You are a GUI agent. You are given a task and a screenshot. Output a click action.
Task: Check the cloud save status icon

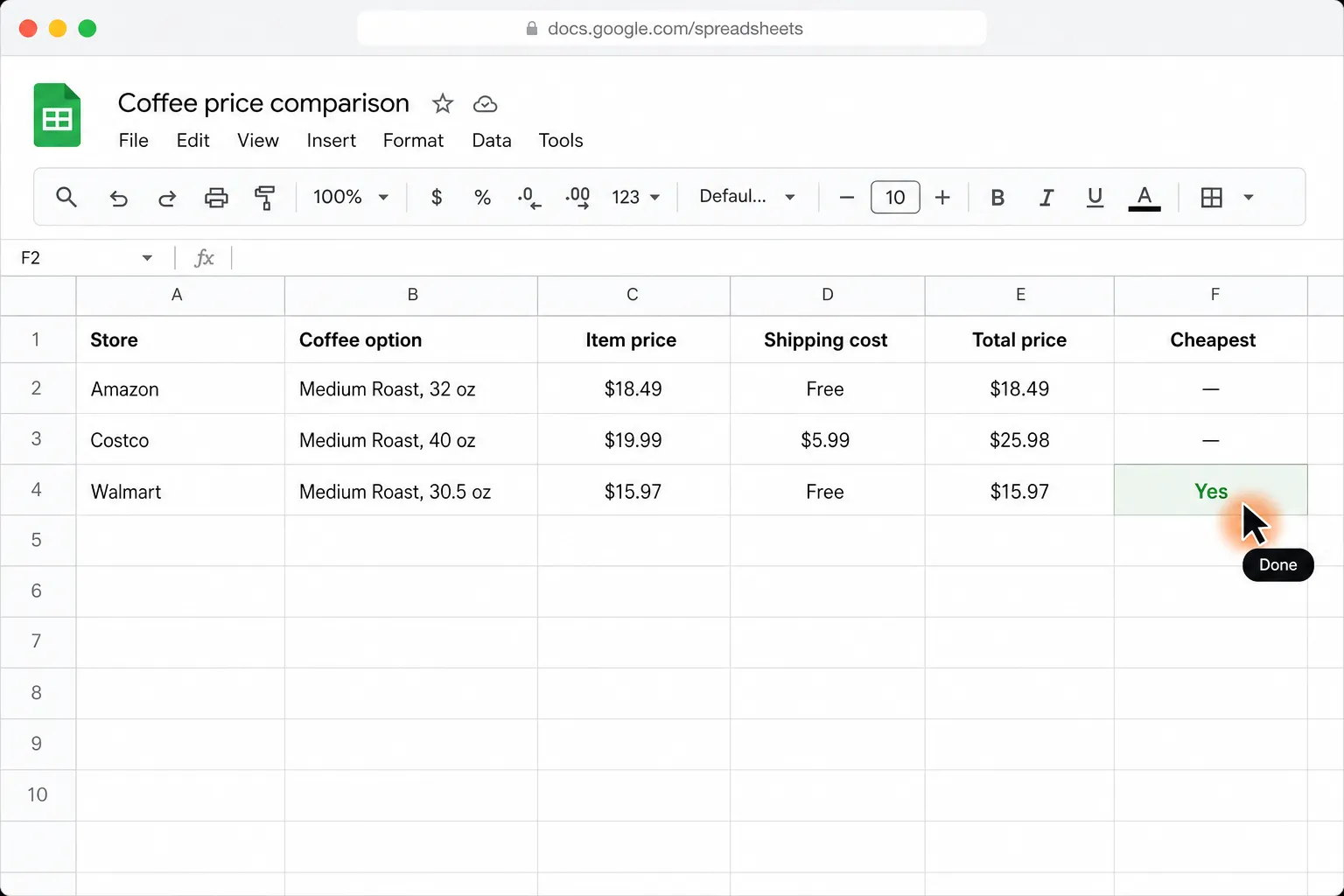tap(485, 104)
